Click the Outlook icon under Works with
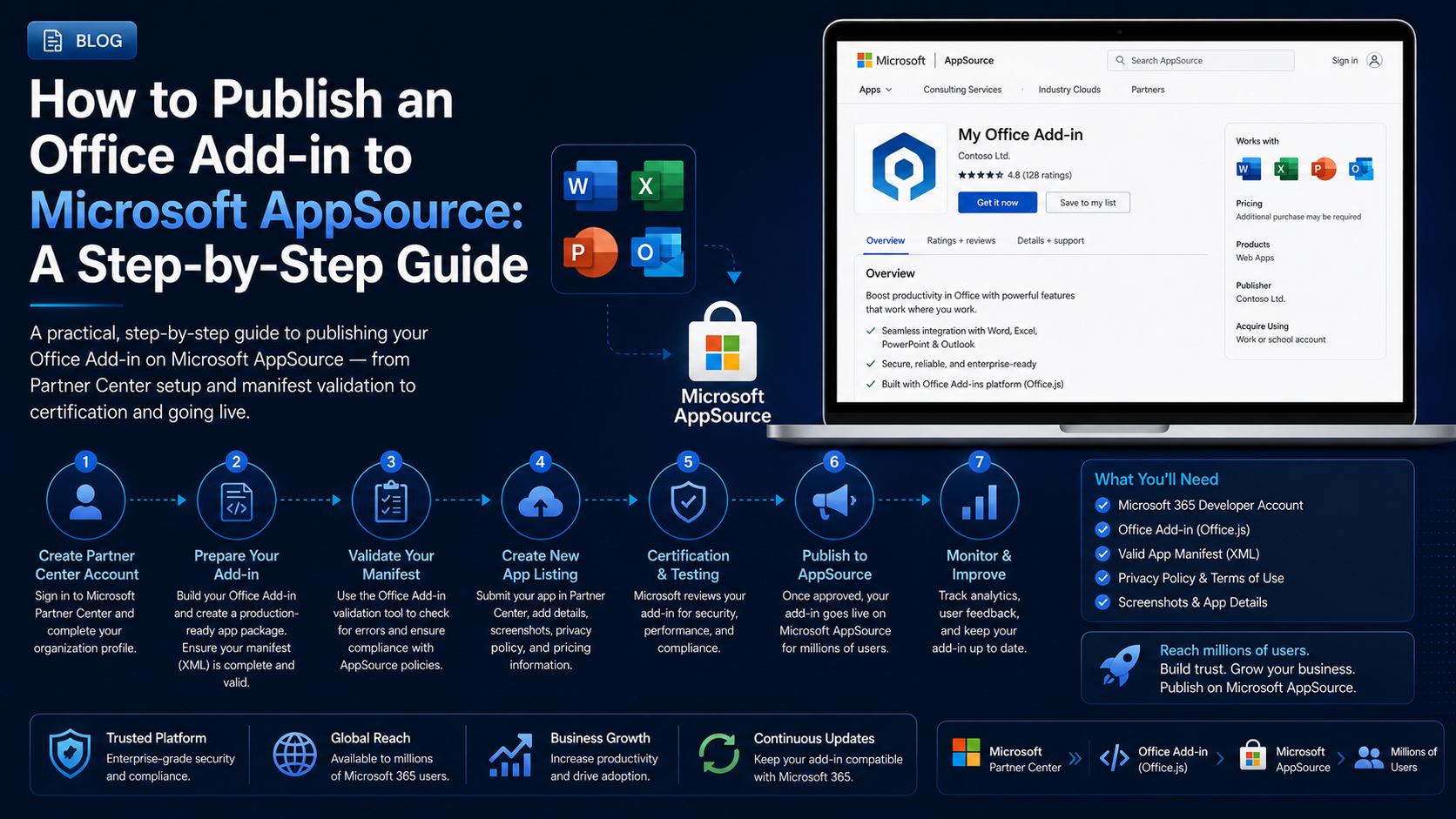 point(1360,169)
